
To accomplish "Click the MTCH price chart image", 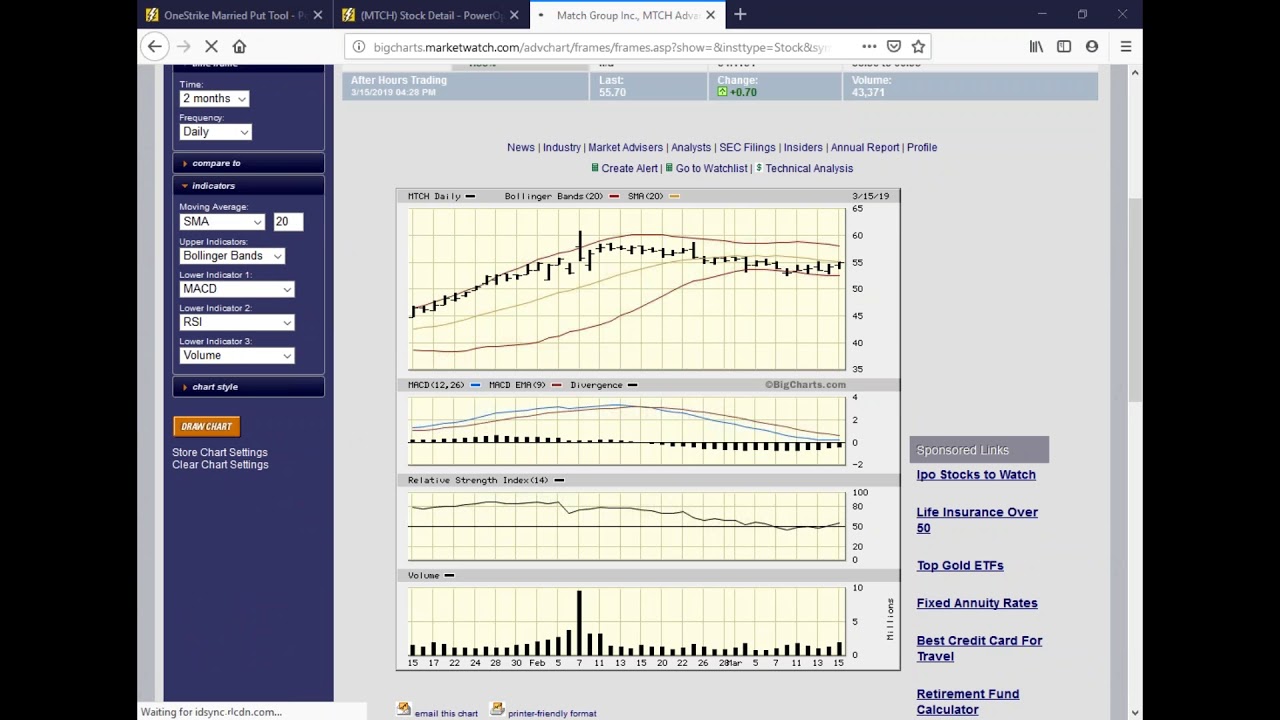I will (x=648, y=428).
